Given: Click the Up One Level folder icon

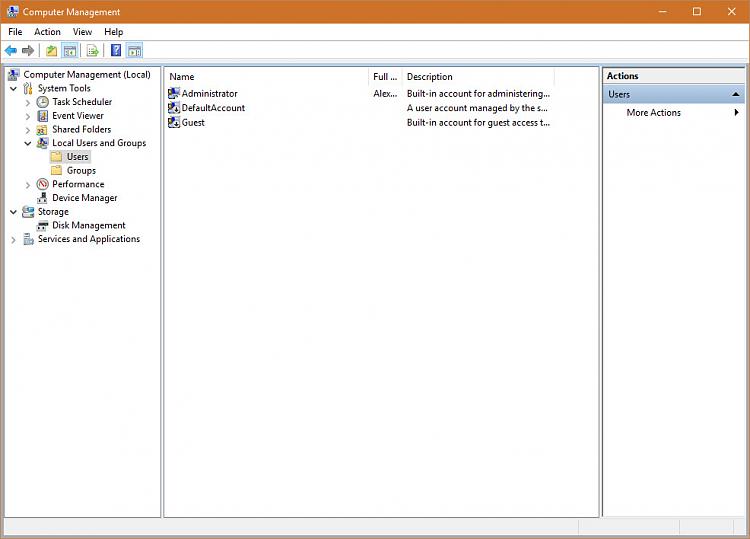Looking at the screenshot, I should click(52, 50).
